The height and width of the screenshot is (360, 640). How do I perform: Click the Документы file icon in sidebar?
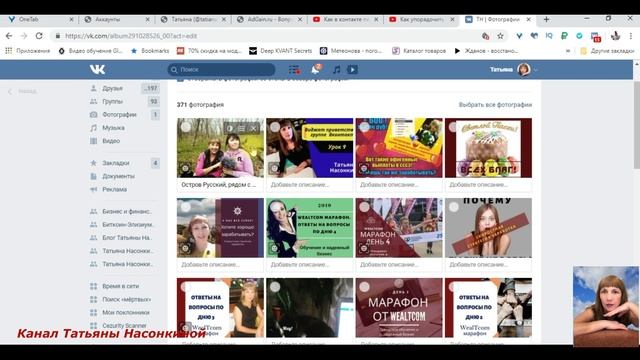(x=93, y=176)
